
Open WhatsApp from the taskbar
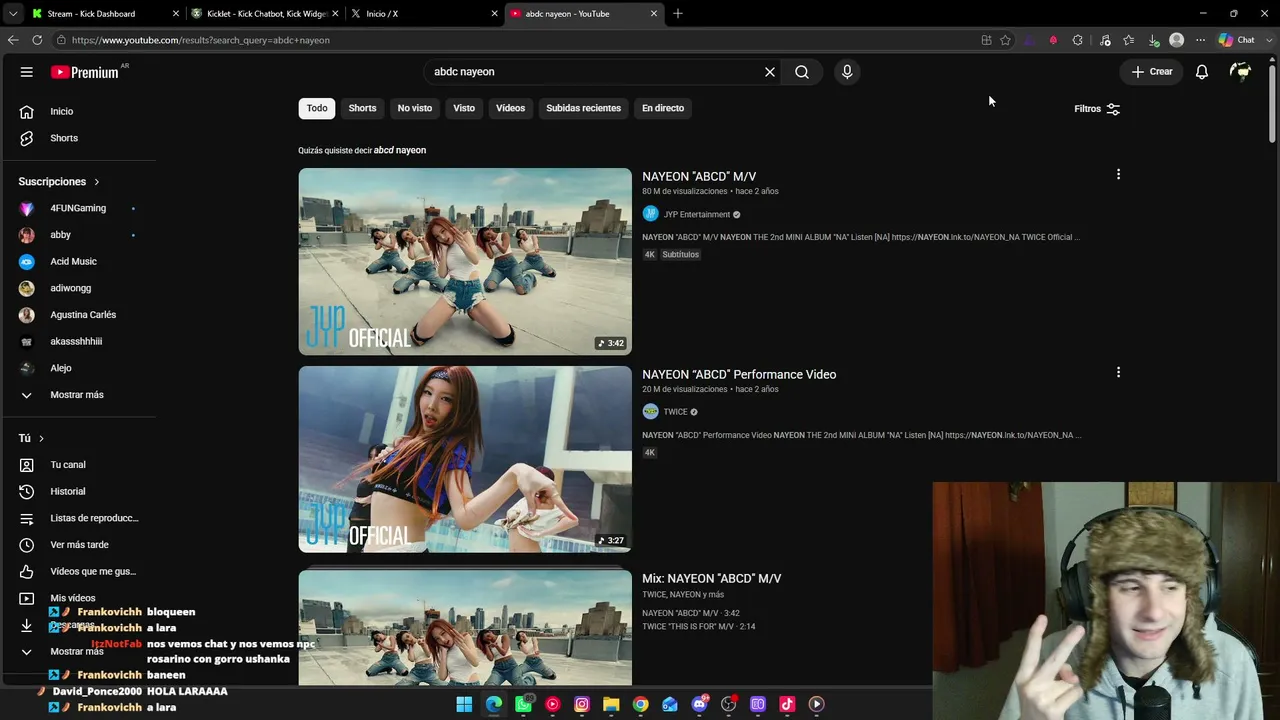click(523, 704)
